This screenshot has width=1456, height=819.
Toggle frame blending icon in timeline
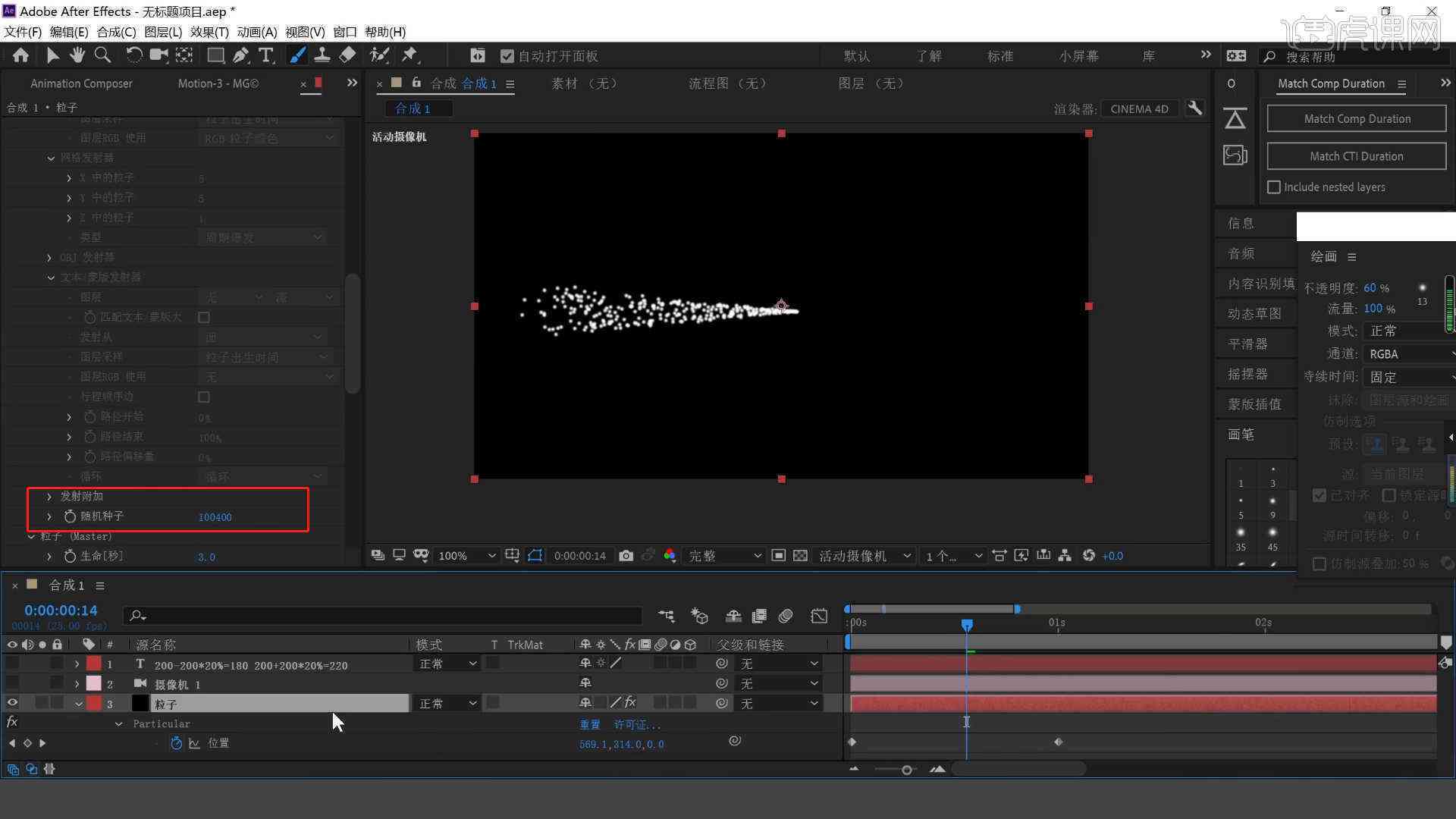[x=759, y=616]
